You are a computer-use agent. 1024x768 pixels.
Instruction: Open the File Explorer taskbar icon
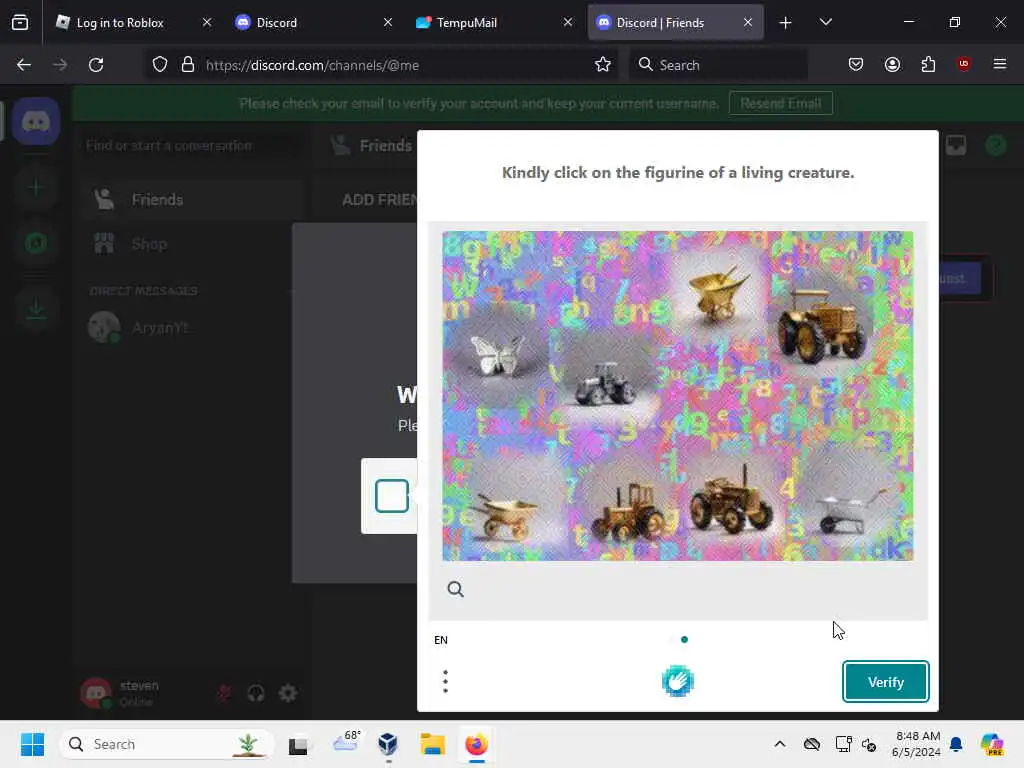tap(432, 744)
